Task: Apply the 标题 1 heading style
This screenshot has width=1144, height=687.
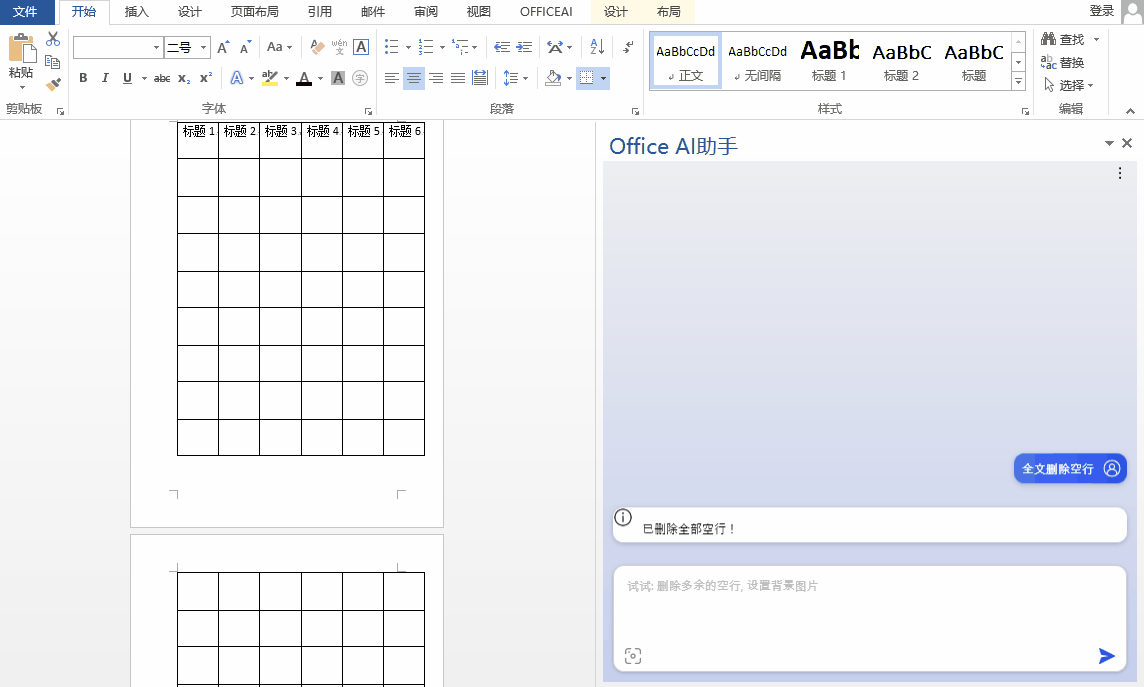Action: click(829, 60)
